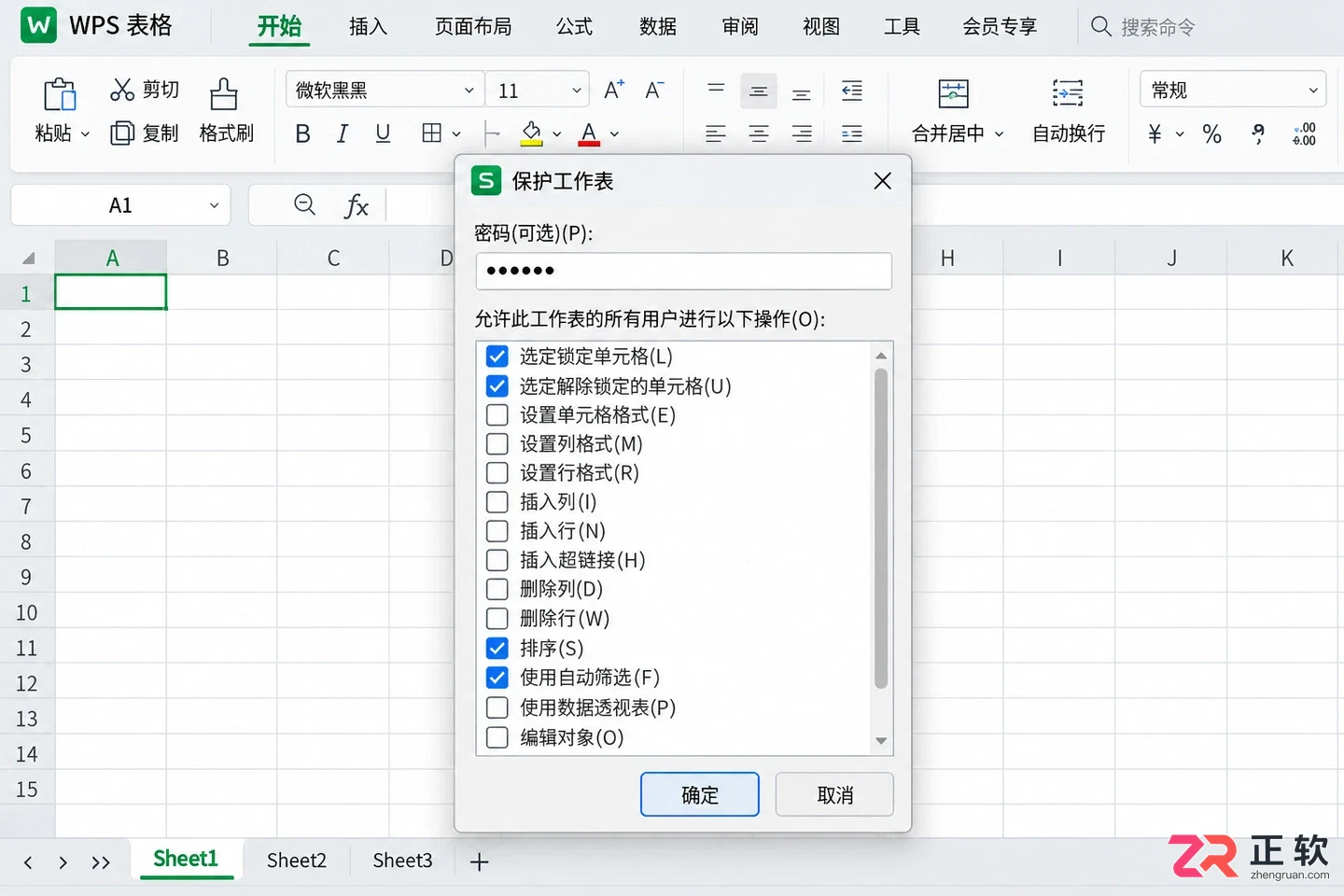
Task: Click the Merge and Center icon
Action: 953,93
